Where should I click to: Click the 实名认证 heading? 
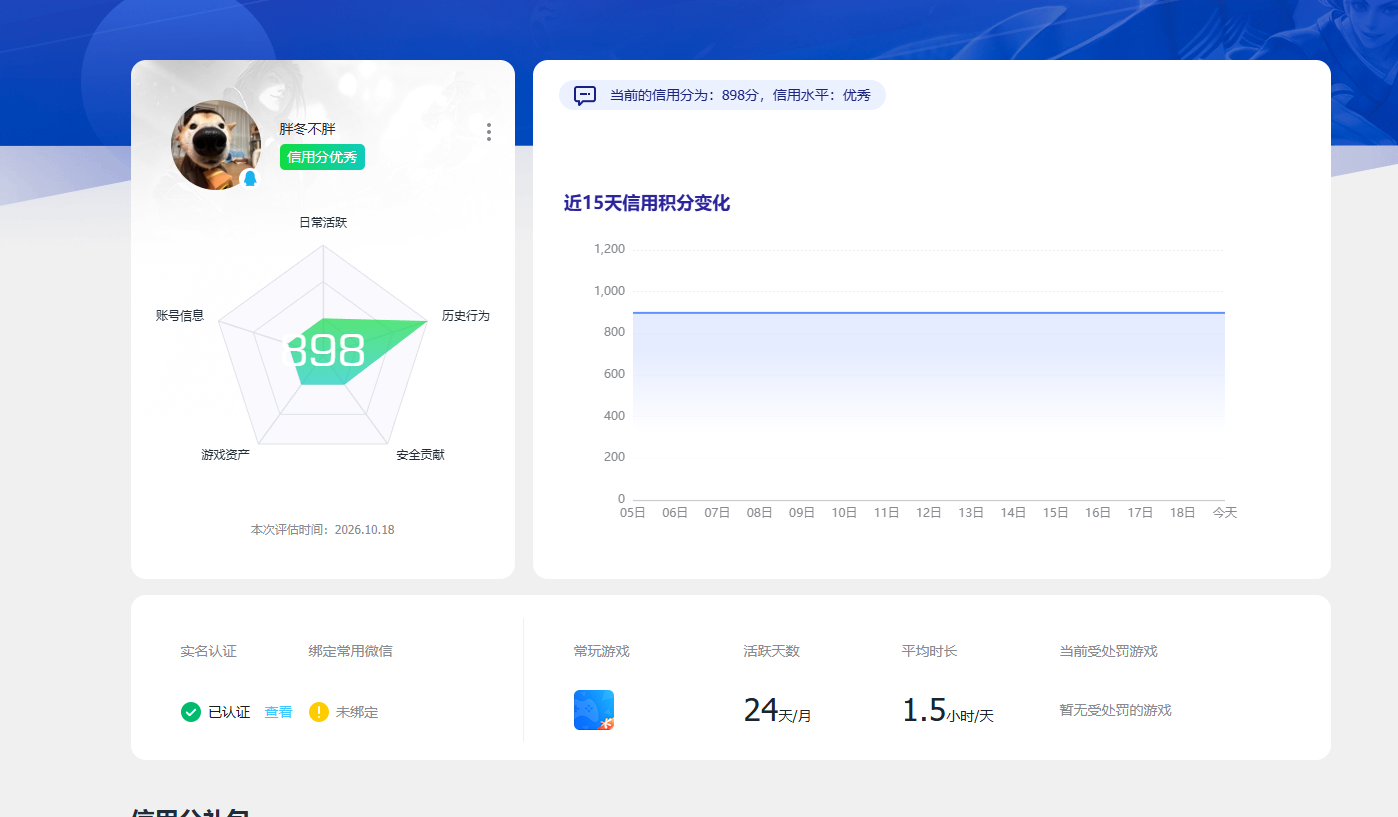pos(209,651)
